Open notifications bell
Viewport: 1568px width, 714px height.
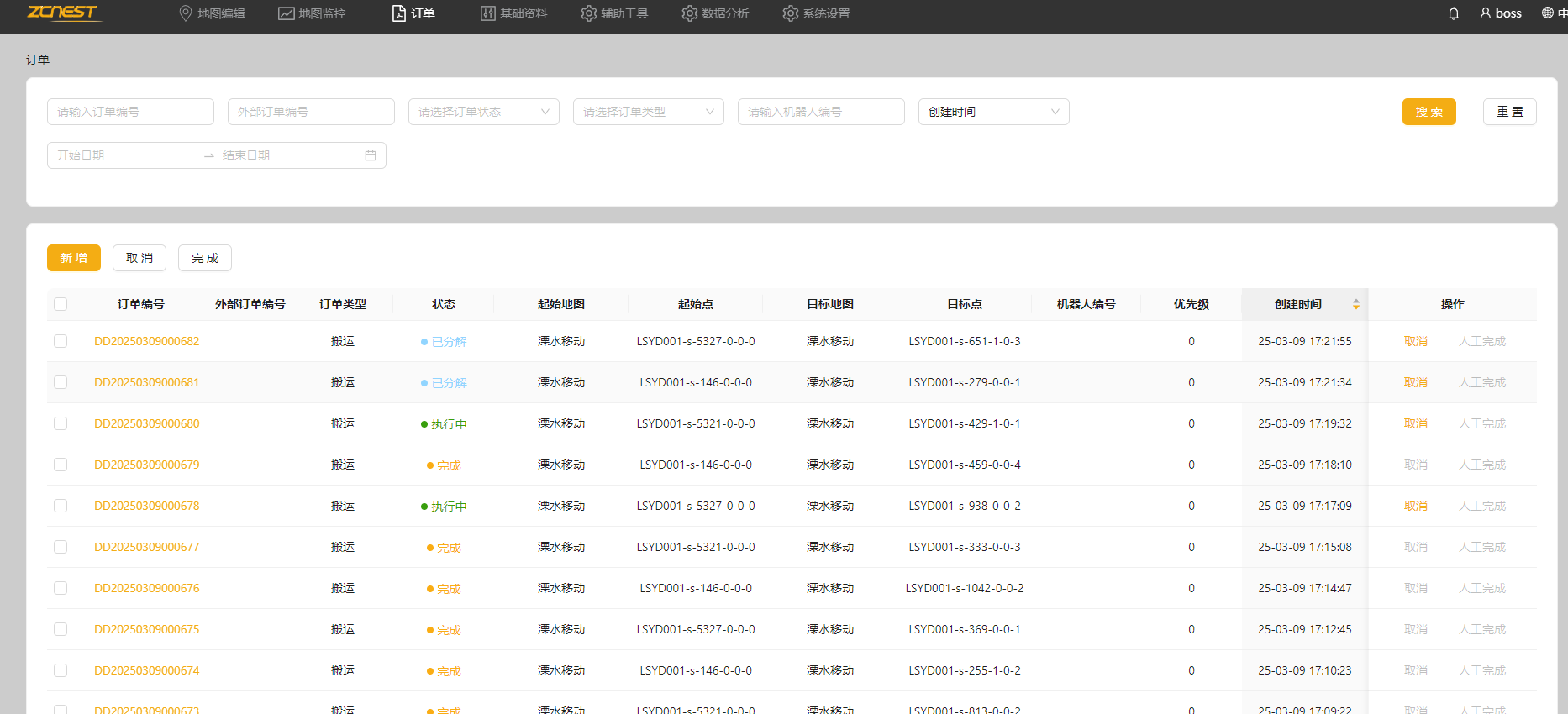(x=1454, y=13)
